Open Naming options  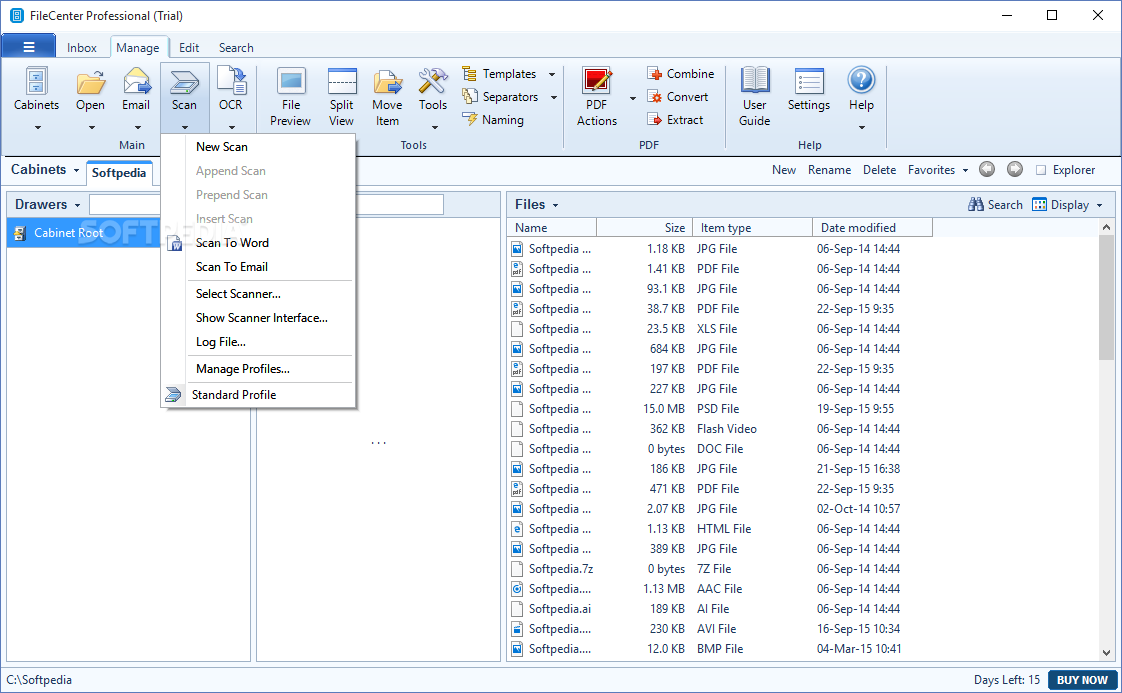(494, 120)
